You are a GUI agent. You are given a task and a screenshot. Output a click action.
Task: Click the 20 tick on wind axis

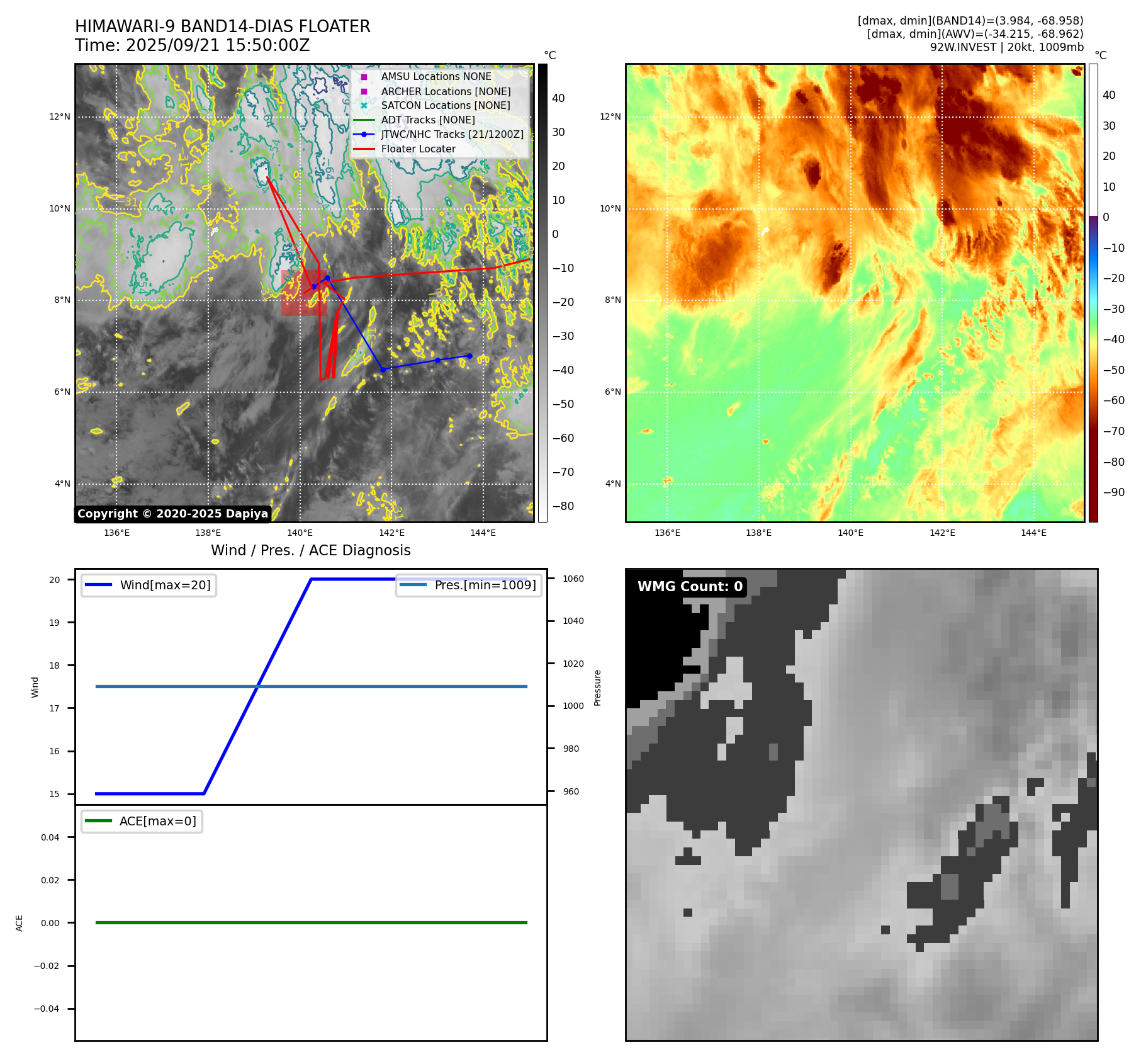[55, 580]
